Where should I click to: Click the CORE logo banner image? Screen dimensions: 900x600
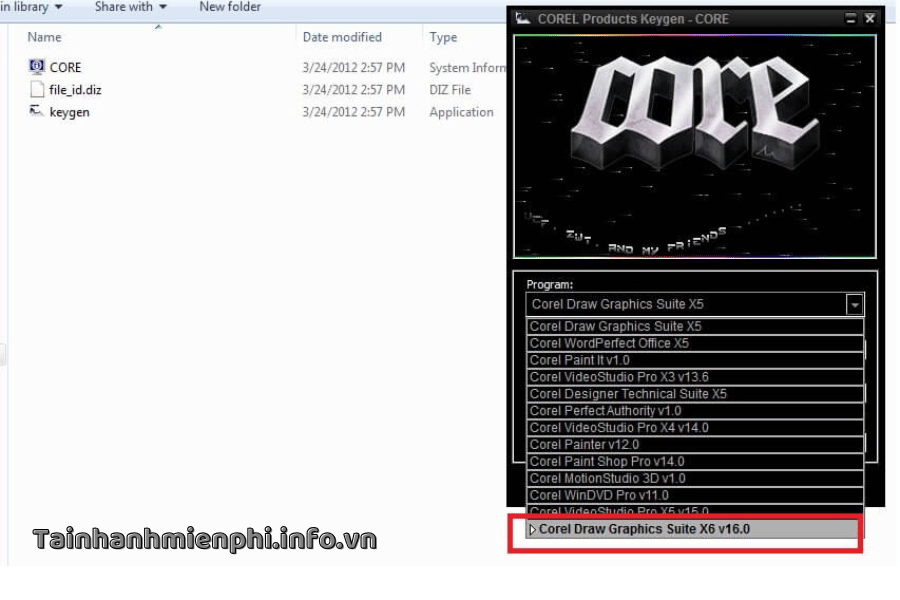[694, 147]
